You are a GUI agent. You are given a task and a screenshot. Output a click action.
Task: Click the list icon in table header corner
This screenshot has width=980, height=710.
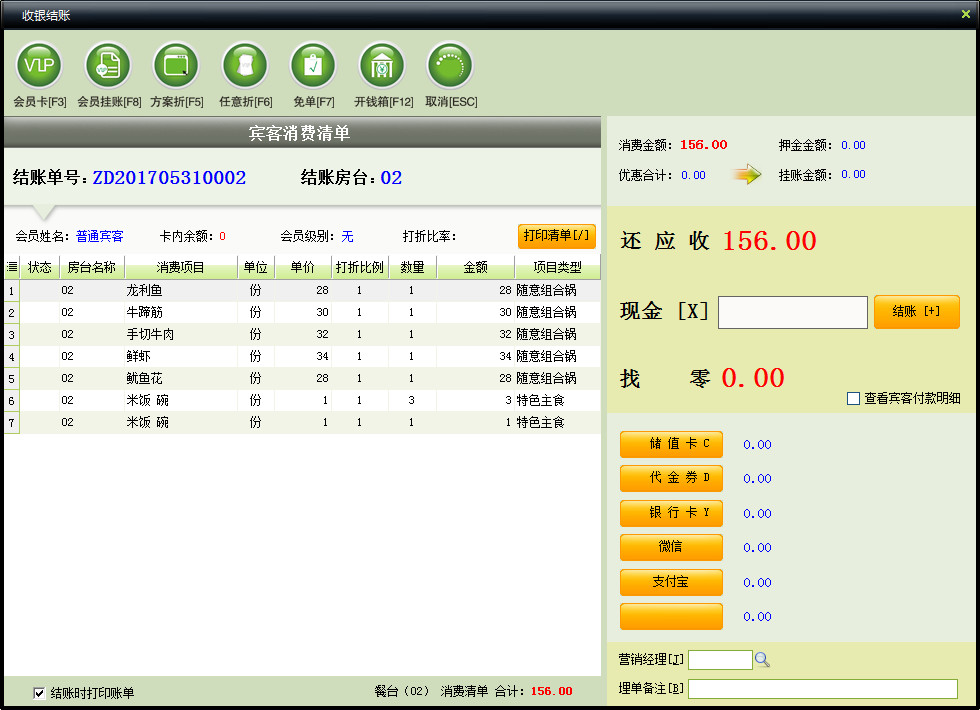12,267
